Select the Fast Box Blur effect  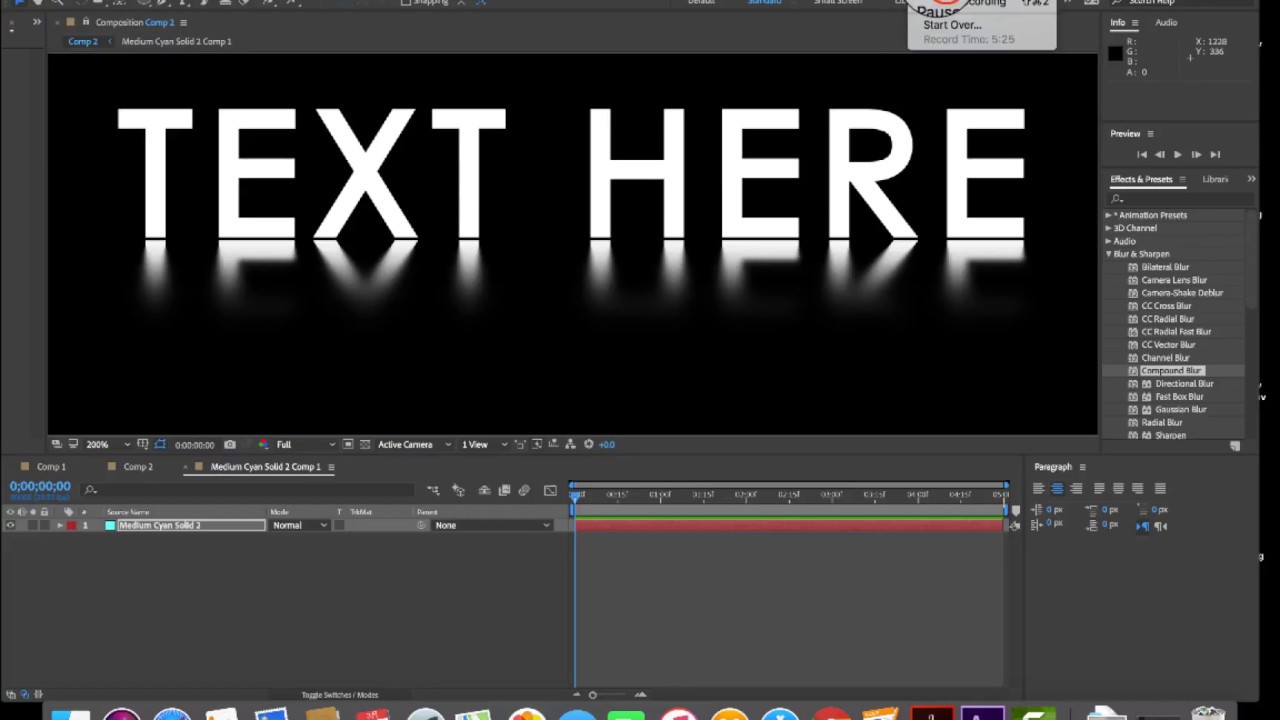[1179, 396]
